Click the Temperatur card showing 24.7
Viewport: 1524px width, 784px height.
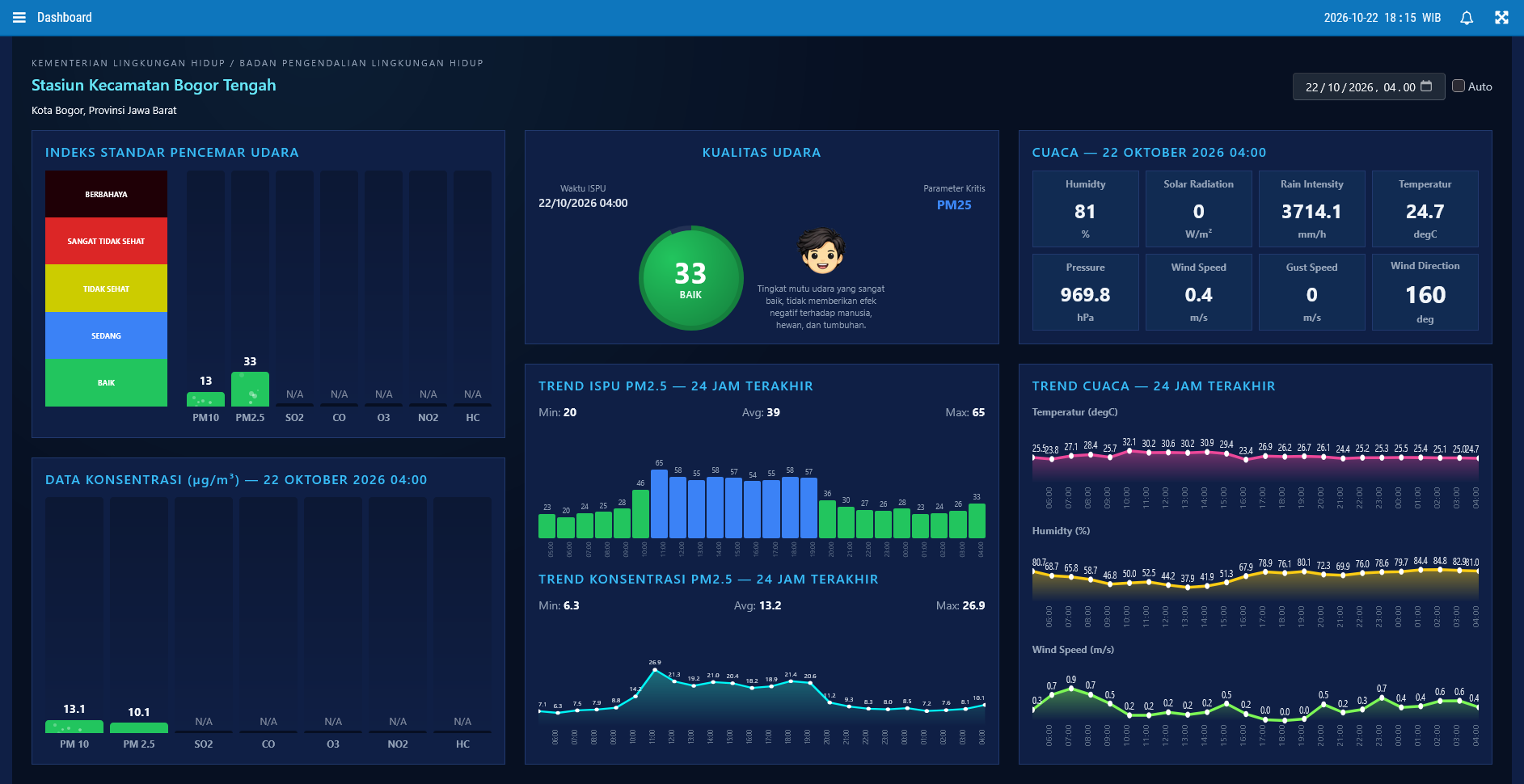pyautogui.click(x=1425, y=209)
